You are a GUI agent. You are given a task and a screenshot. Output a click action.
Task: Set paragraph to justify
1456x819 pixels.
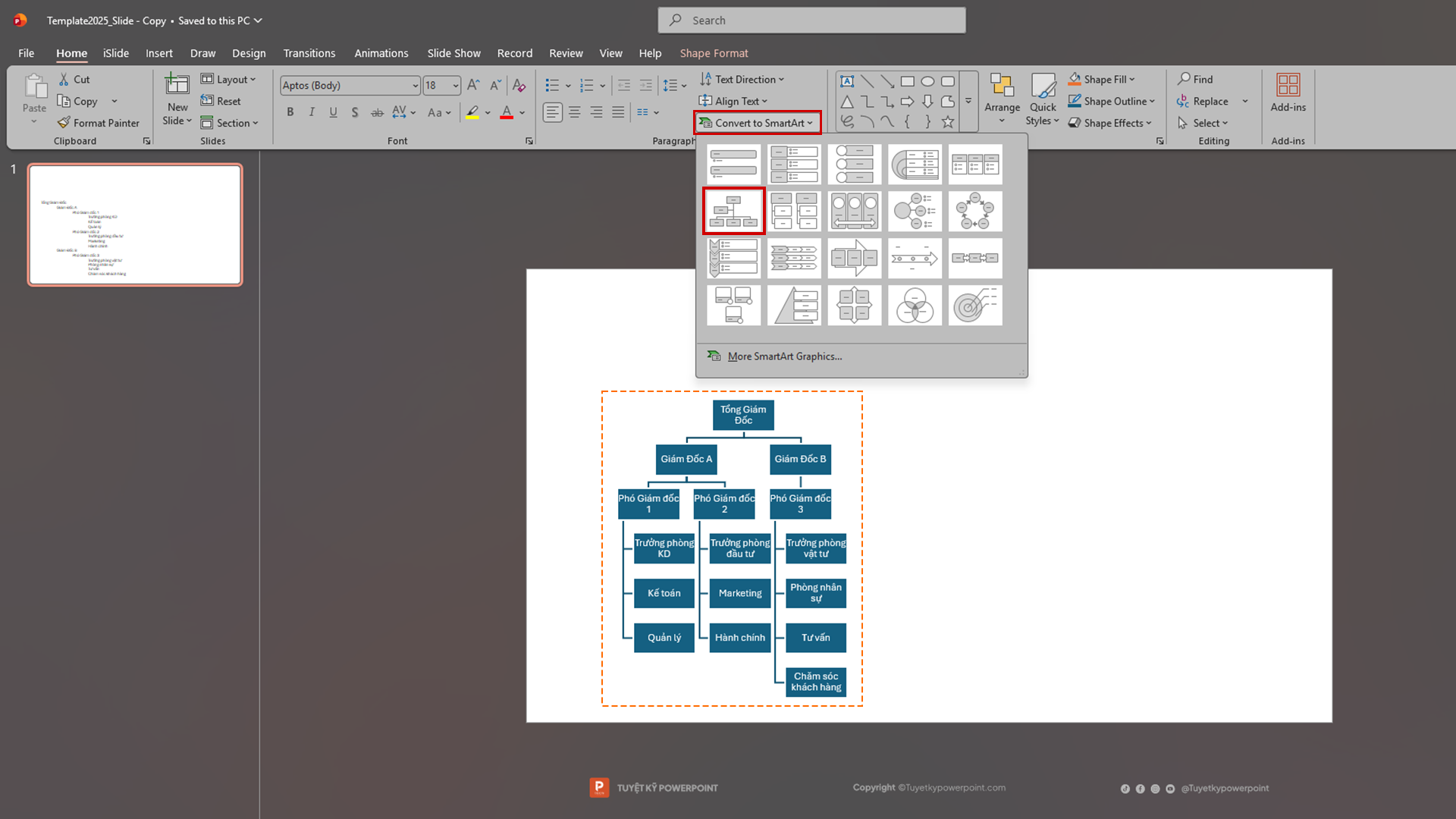pos(618,112)
